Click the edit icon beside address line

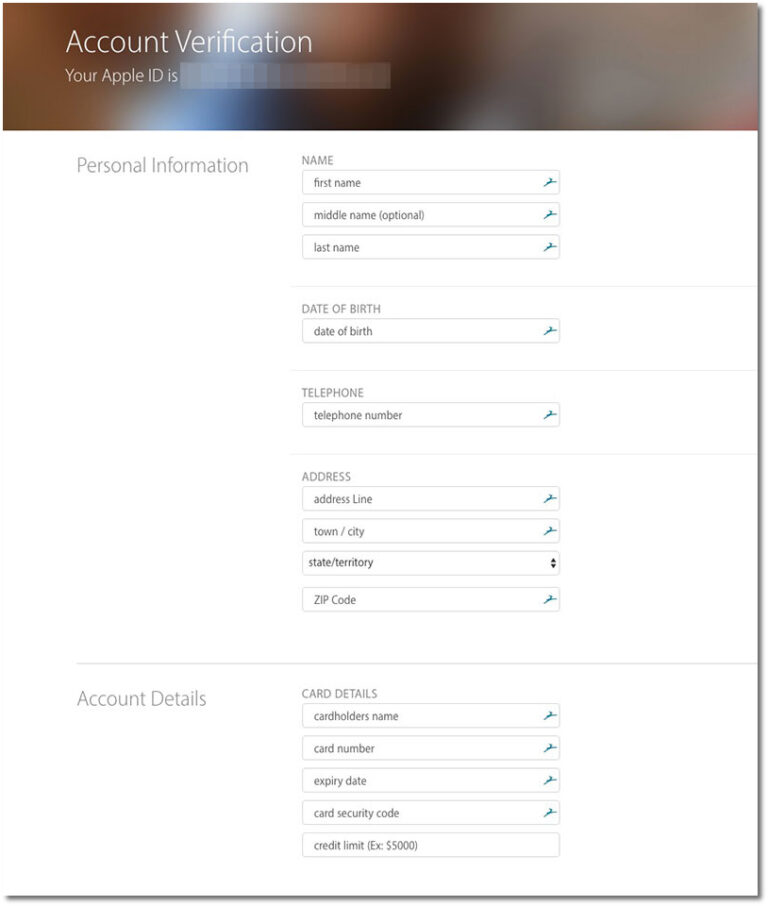pos(549,498)
